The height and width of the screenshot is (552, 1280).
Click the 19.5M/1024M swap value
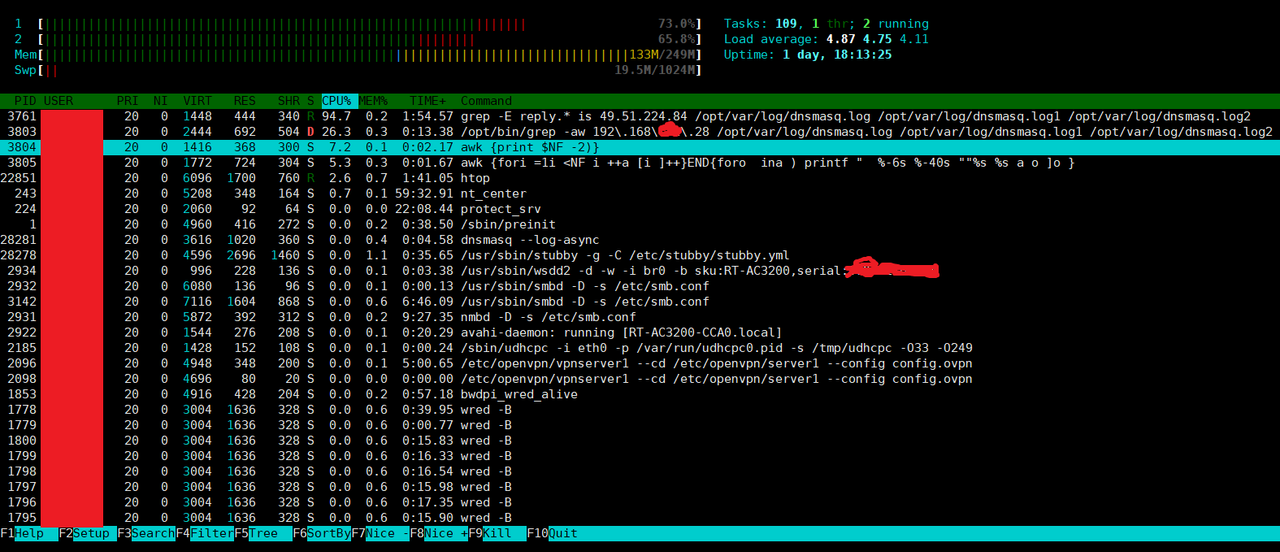(655, 70)
